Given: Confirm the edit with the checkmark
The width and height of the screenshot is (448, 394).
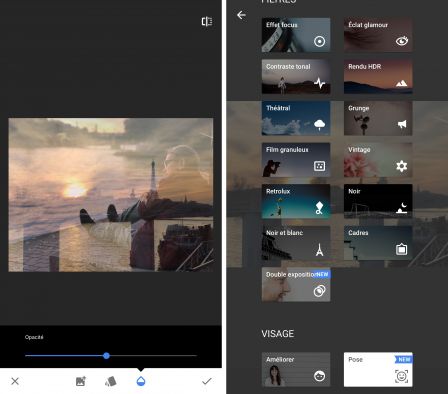Looking at the screenshot, I should [x=207, y=381].
